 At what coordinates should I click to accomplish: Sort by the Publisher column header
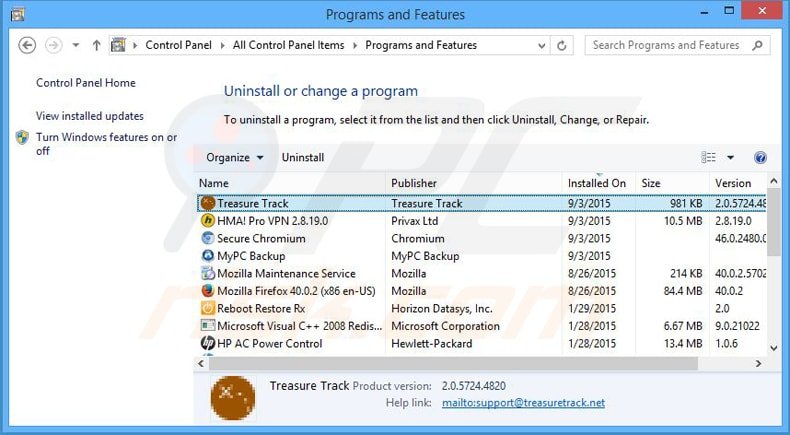(x=414, y=183)
